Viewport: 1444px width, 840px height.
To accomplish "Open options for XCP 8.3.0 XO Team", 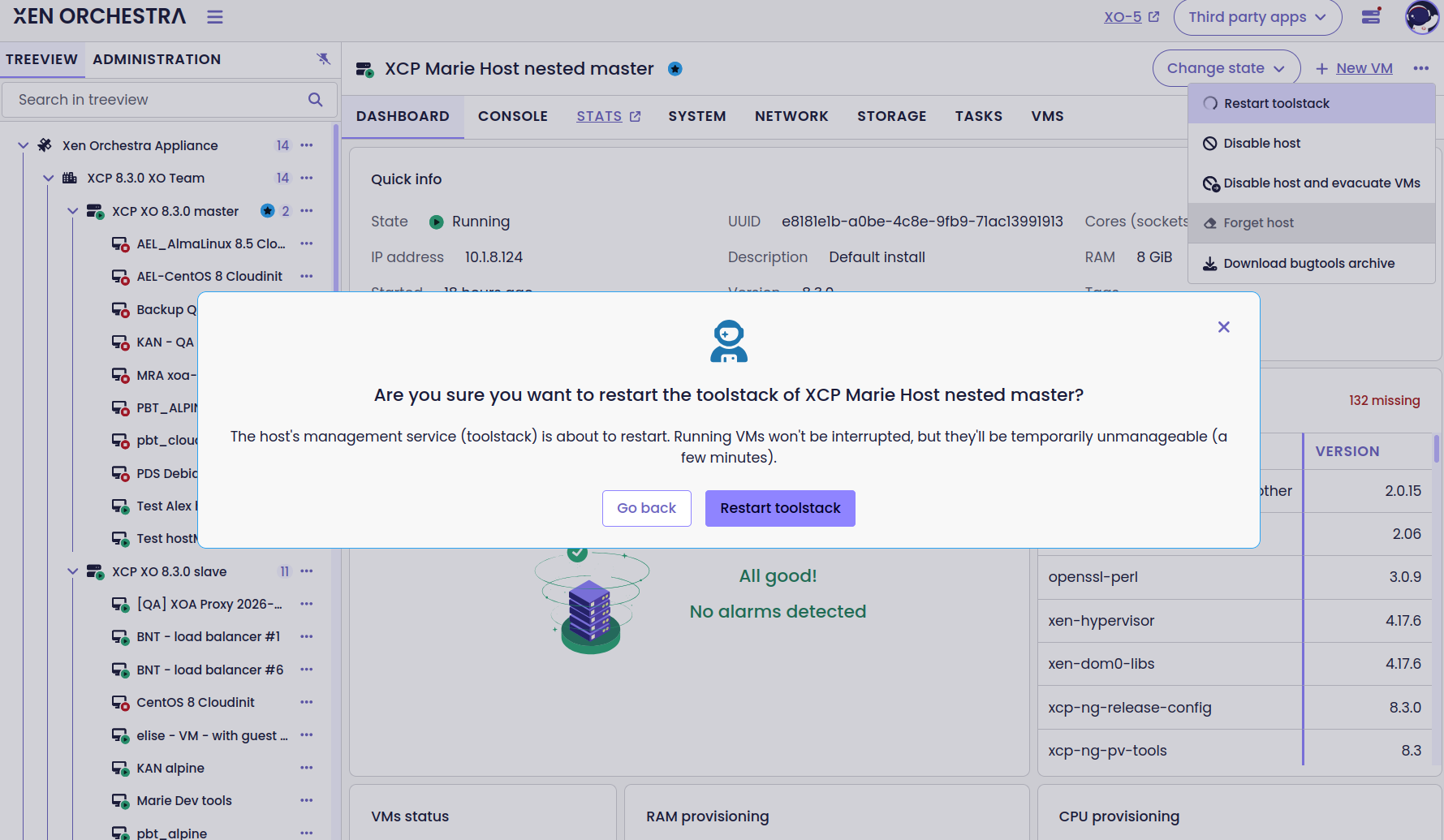I will (307, 178).
